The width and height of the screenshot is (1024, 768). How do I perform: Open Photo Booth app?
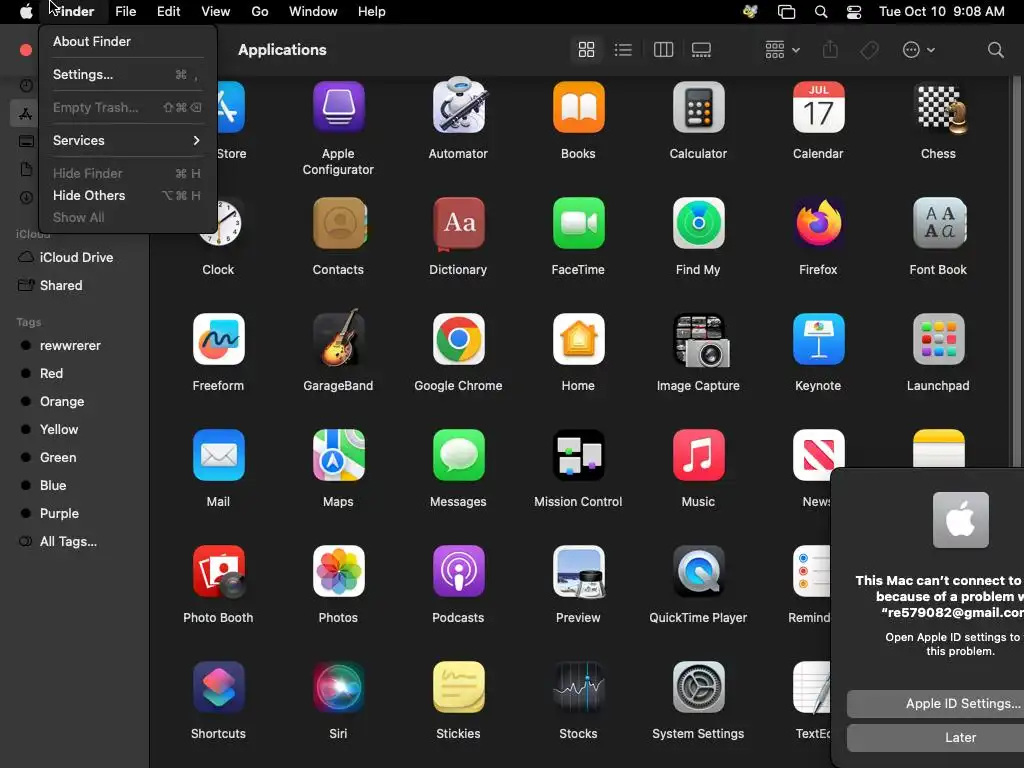click(x=218, y=571)
